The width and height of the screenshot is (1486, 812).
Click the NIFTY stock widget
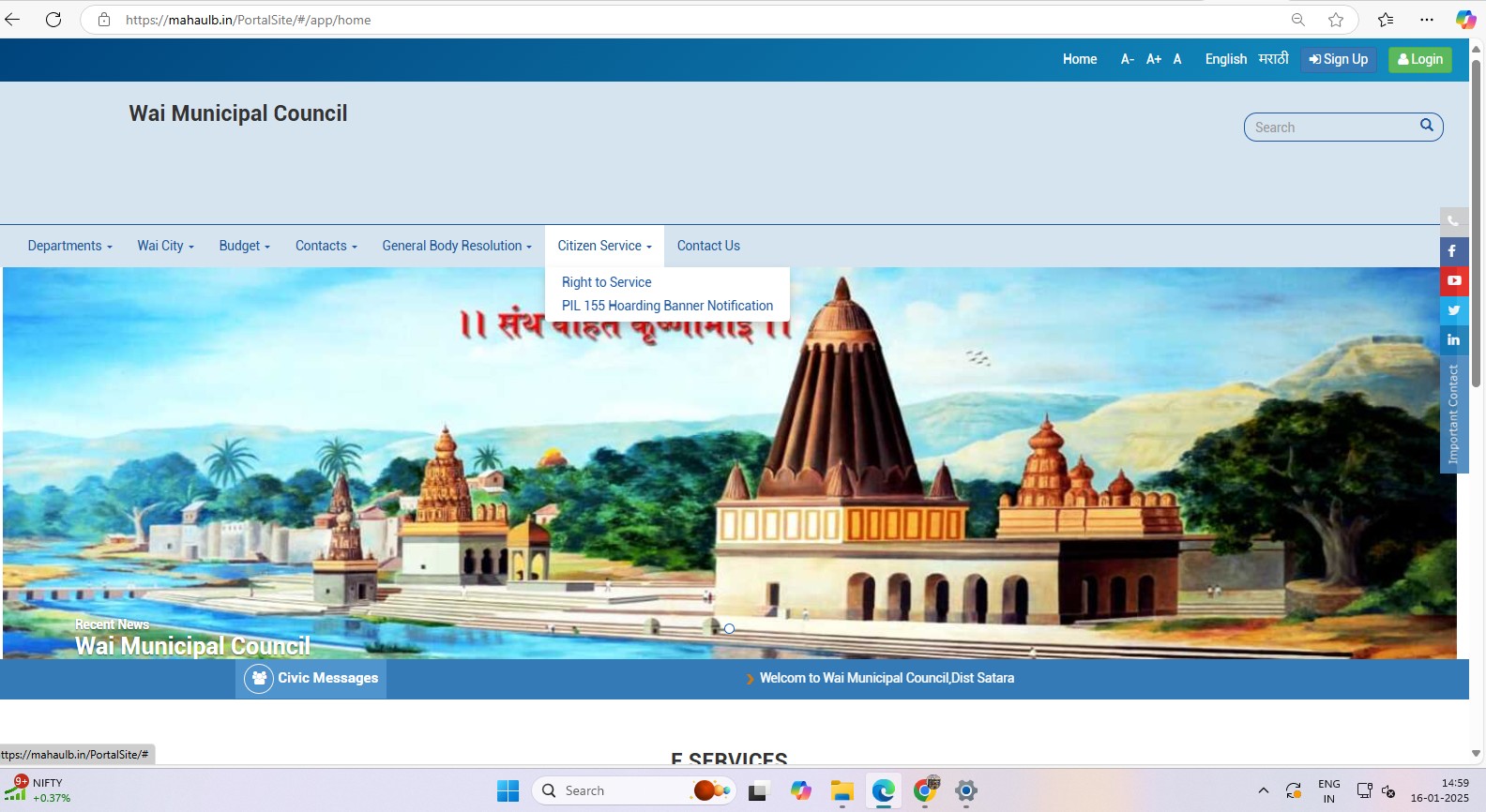point(38,790)
